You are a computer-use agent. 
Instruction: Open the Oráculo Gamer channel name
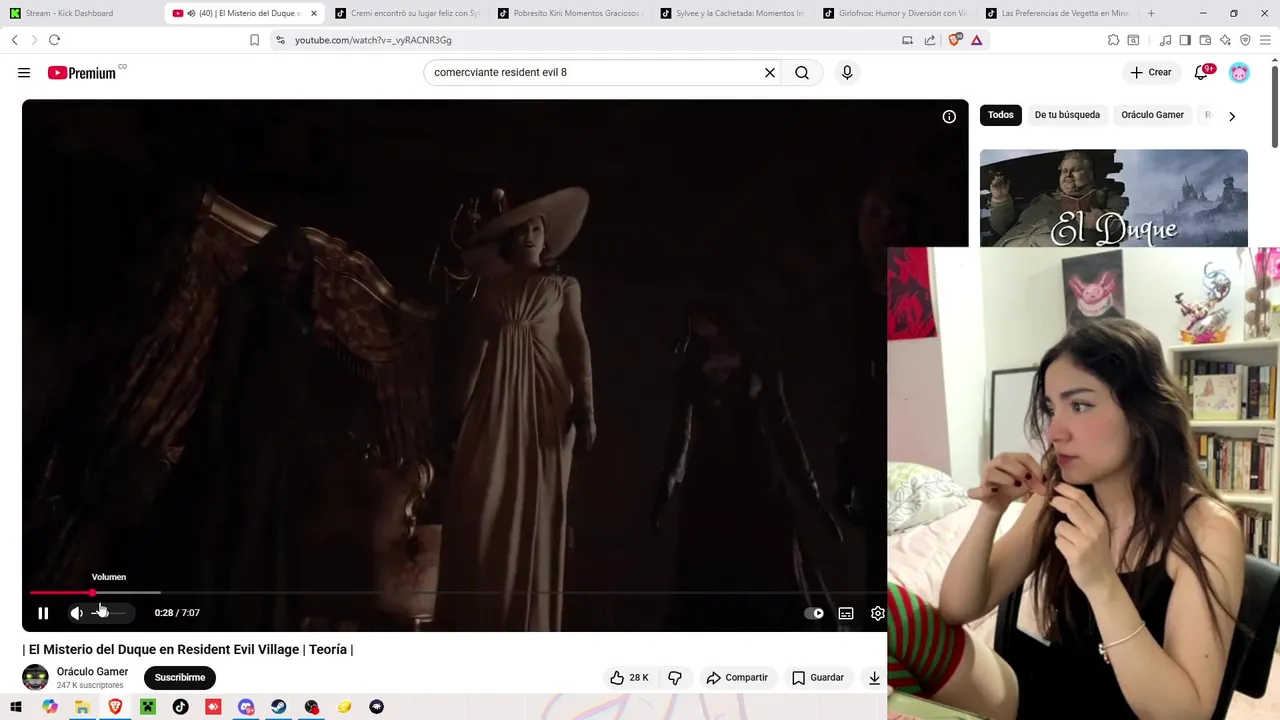[x=92, y=672]
